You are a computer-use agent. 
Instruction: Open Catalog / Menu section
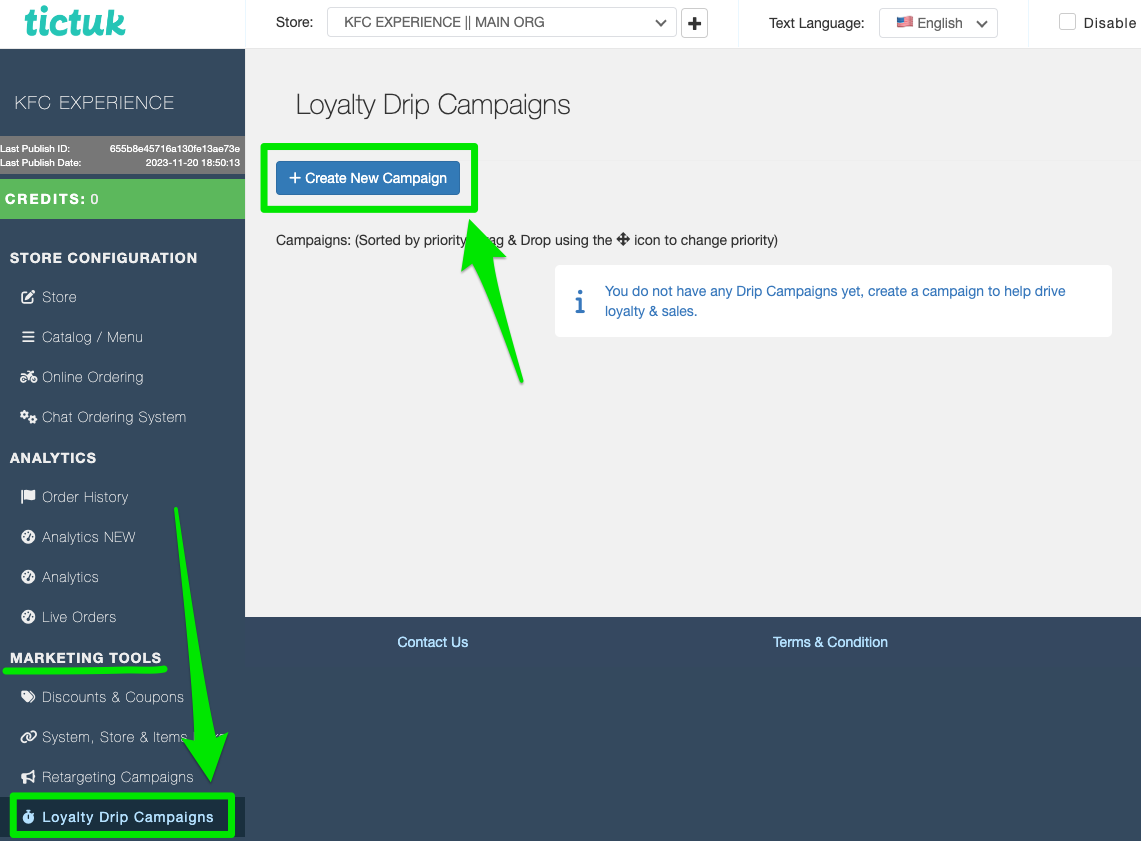click(x=92, y=337)
